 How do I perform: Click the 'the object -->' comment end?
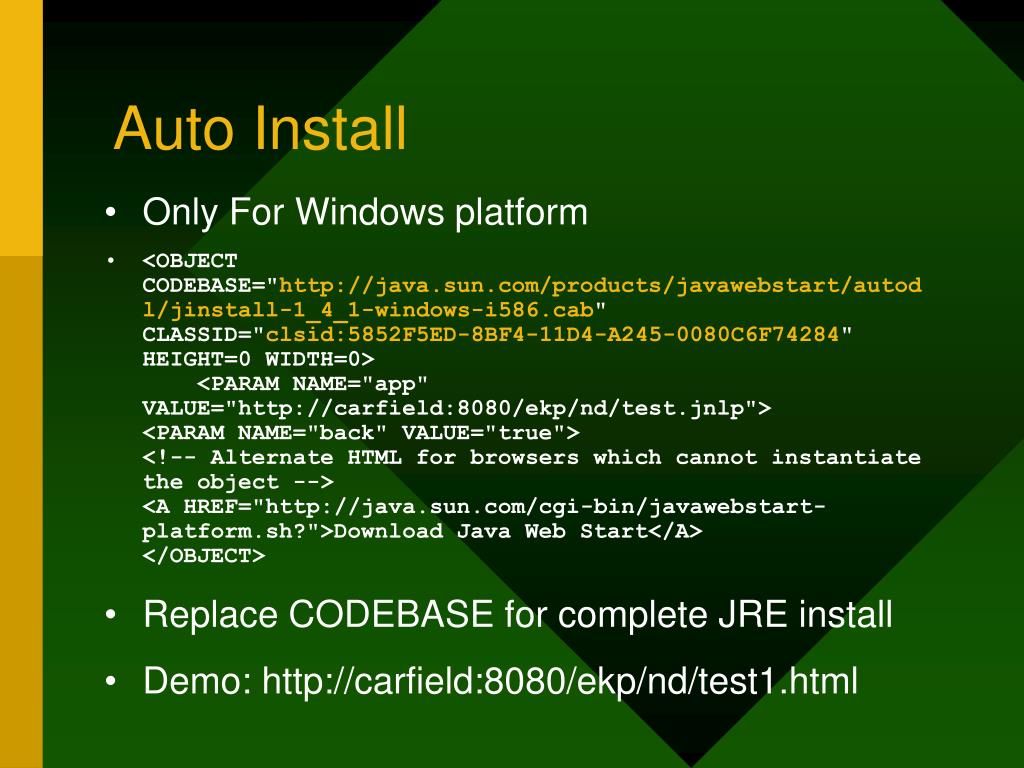point(238,482)
